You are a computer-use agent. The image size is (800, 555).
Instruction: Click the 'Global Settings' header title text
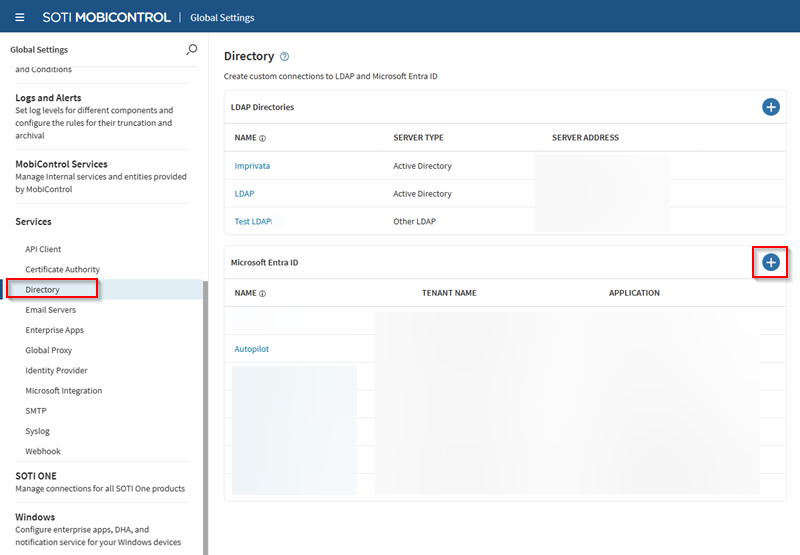pos(222,17)
